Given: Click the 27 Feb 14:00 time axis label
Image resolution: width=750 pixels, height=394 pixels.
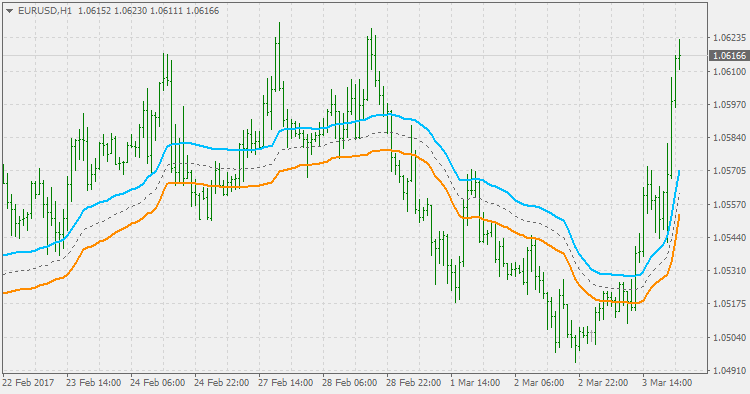Looking at the screenshot, I should (286, 383).
